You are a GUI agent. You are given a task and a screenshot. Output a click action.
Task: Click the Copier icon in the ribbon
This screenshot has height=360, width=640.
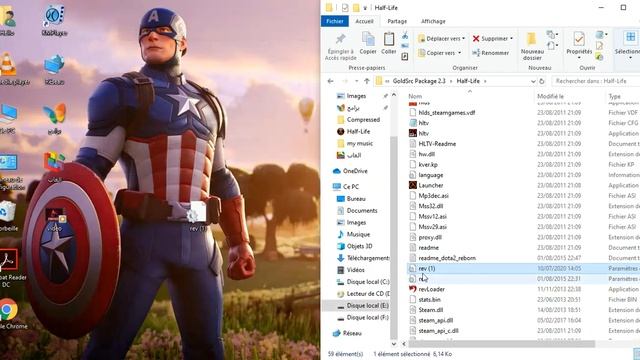368,39
